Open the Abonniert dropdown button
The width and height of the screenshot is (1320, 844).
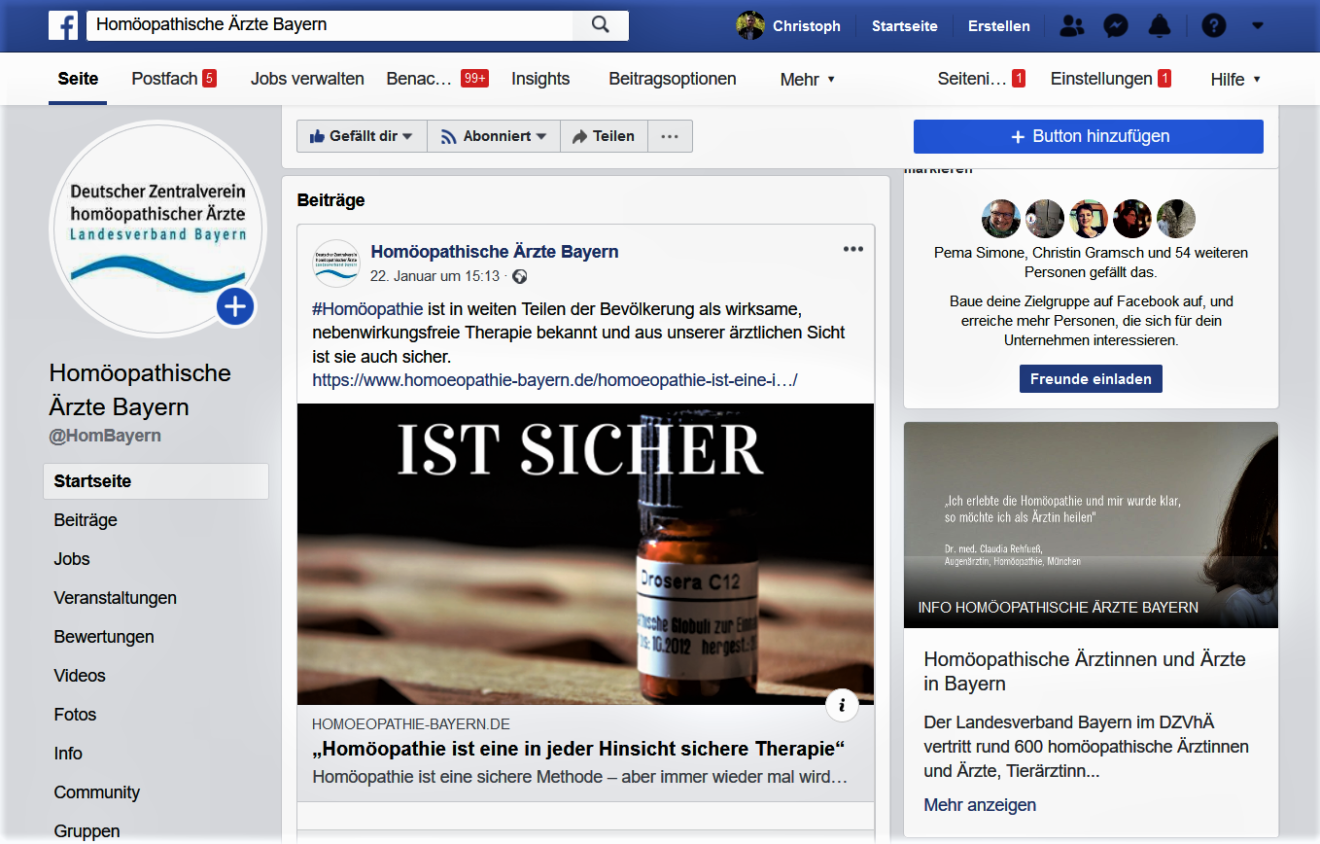(x=494, y=136)
